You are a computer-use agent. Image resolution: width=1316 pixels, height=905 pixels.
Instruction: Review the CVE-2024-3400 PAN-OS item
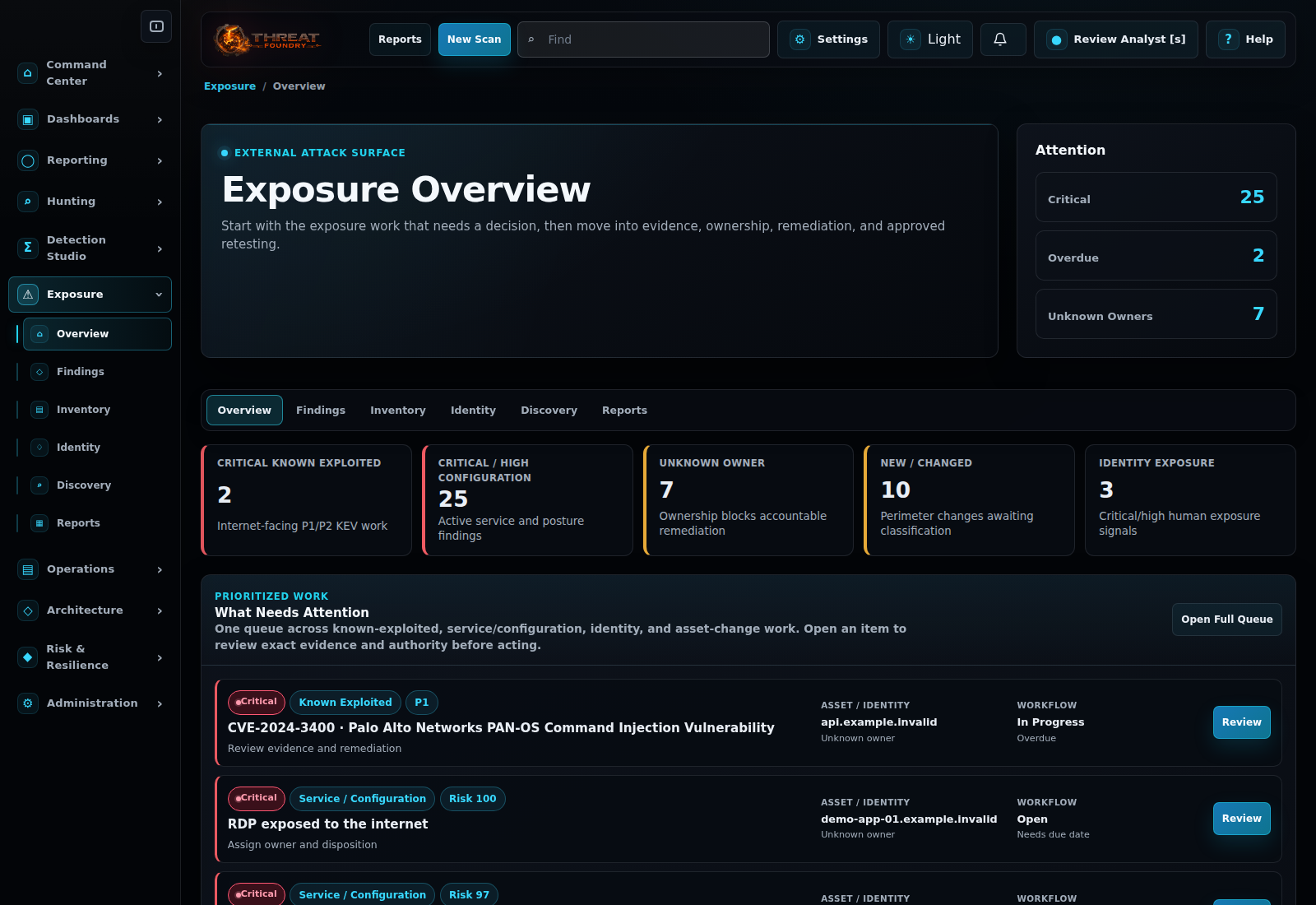pyautogui.click(x=1241, y=722)
